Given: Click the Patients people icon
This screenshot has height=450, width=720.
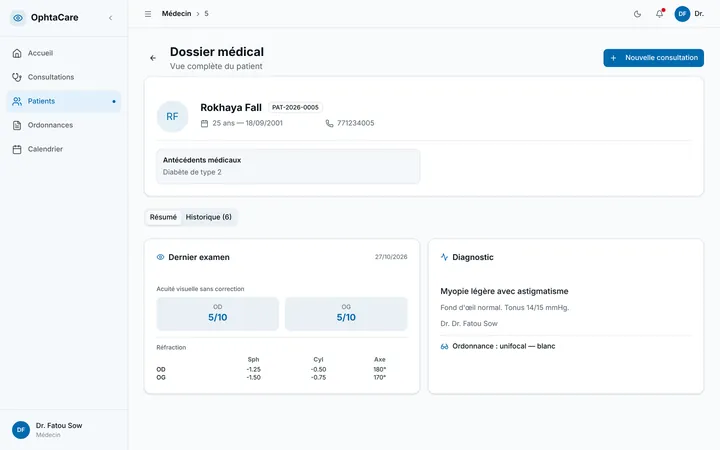Looking at the screenshot, I should click(17, 101).
